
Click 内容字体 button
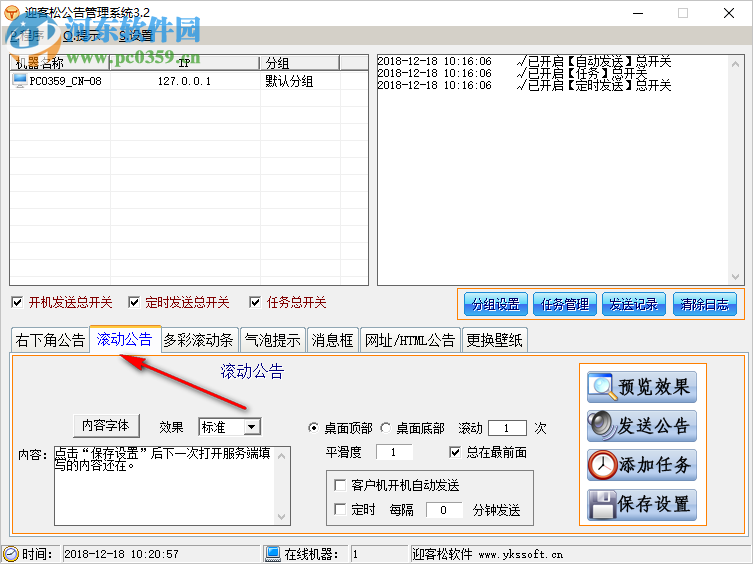106,426
